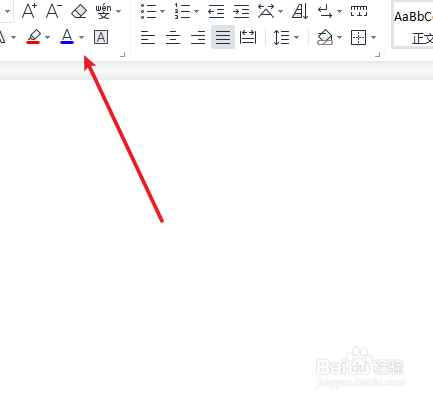Align text right

[198, 37]
